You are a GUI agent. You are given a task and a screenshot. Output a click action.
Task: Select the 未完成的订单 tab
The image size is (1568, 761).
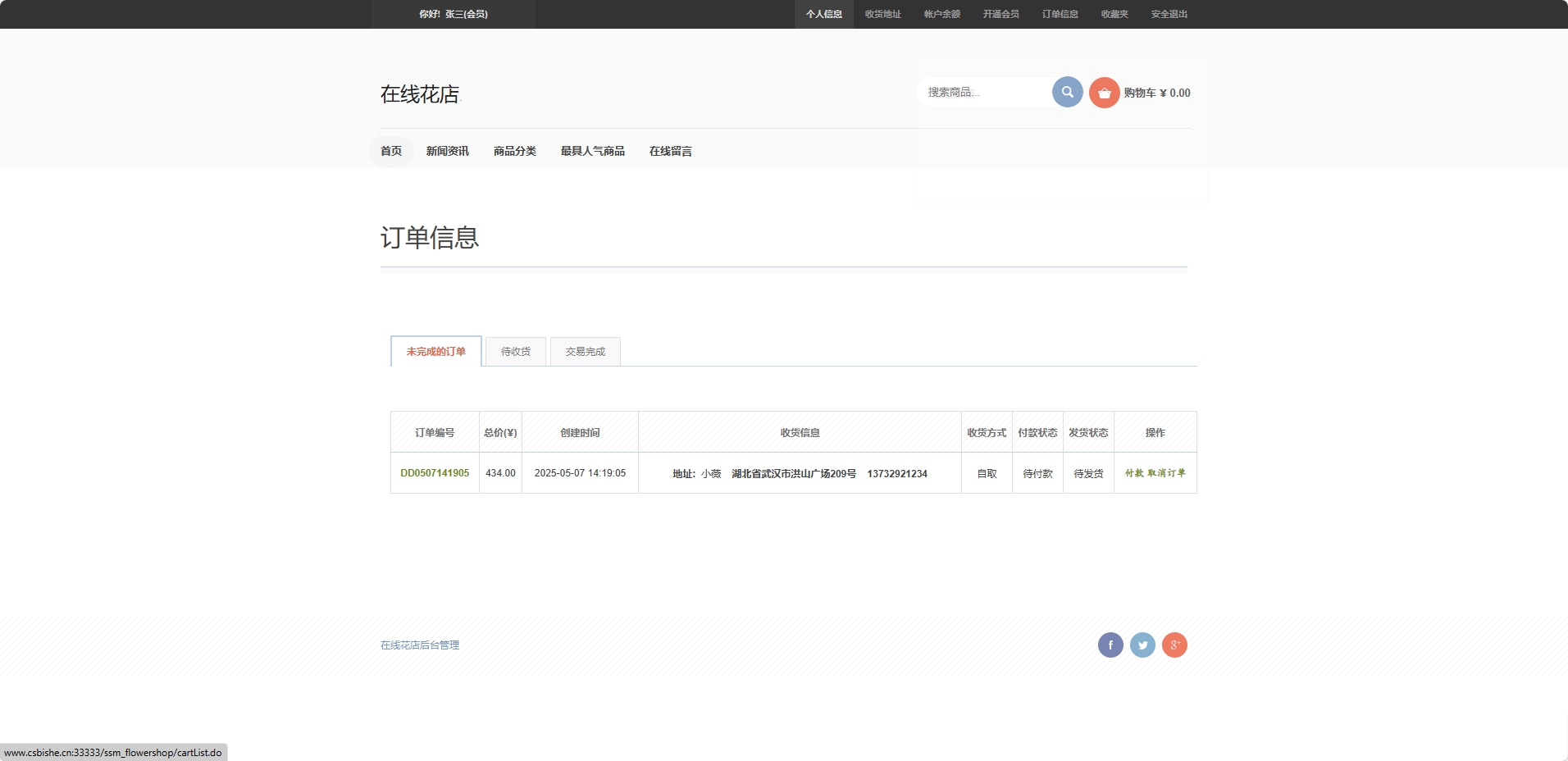pyautogui.click(x=435, y=351)
